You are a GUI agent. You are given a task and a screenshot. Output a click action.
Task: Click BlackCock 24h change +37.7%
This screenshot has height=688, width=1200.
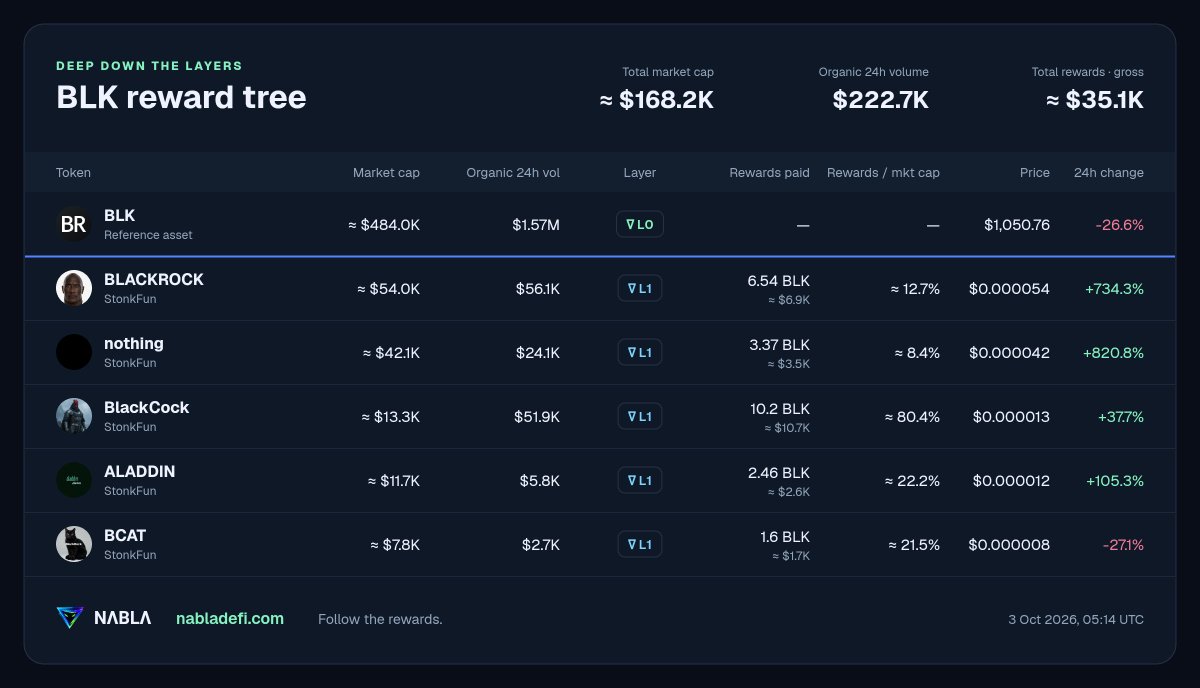tap(1120, 417)
